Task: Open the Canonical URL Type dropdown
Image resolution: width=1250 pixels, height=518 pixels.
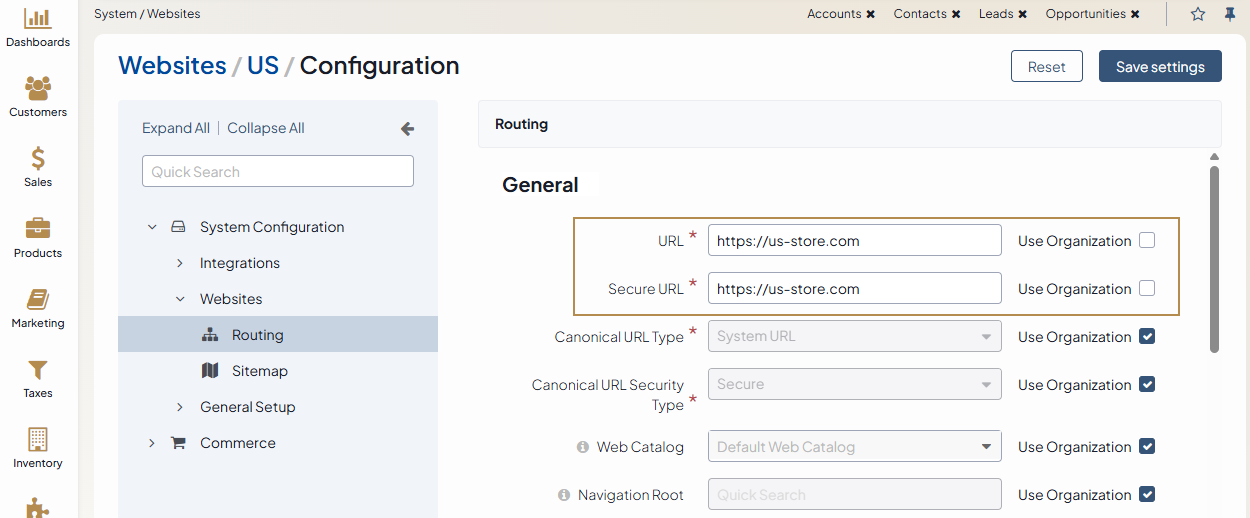Action: [x=854, y=336]
